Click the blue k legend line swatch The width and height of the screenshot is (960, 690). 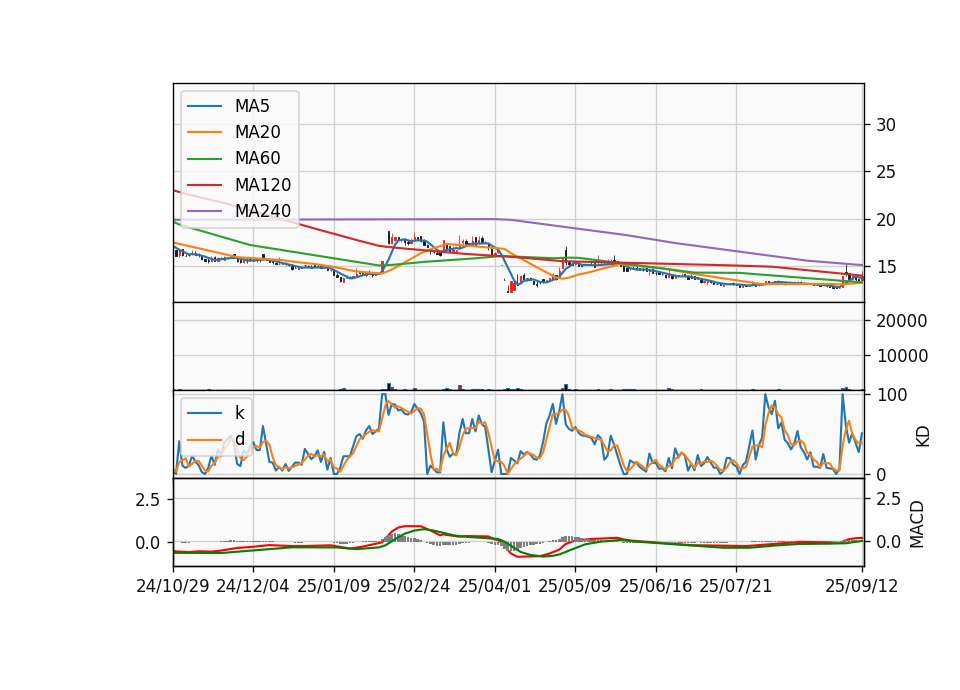pyautogui.click(x=204, y=413)
